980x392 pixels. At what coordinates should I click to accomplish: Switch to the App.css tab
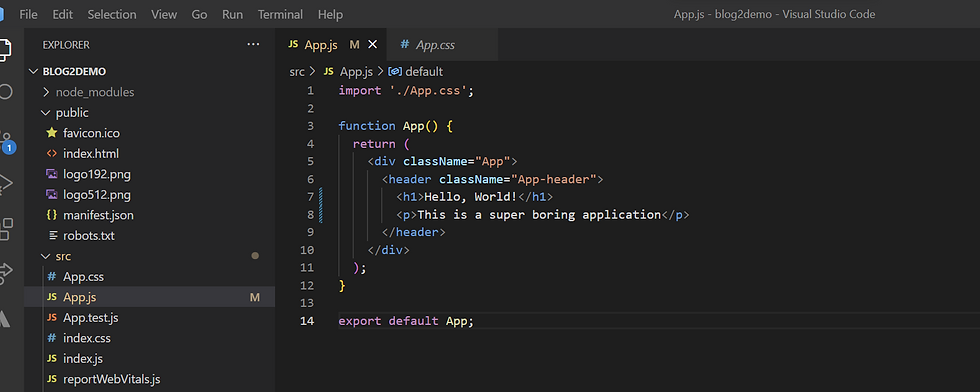pyautogui.click(x=436, y=44)
